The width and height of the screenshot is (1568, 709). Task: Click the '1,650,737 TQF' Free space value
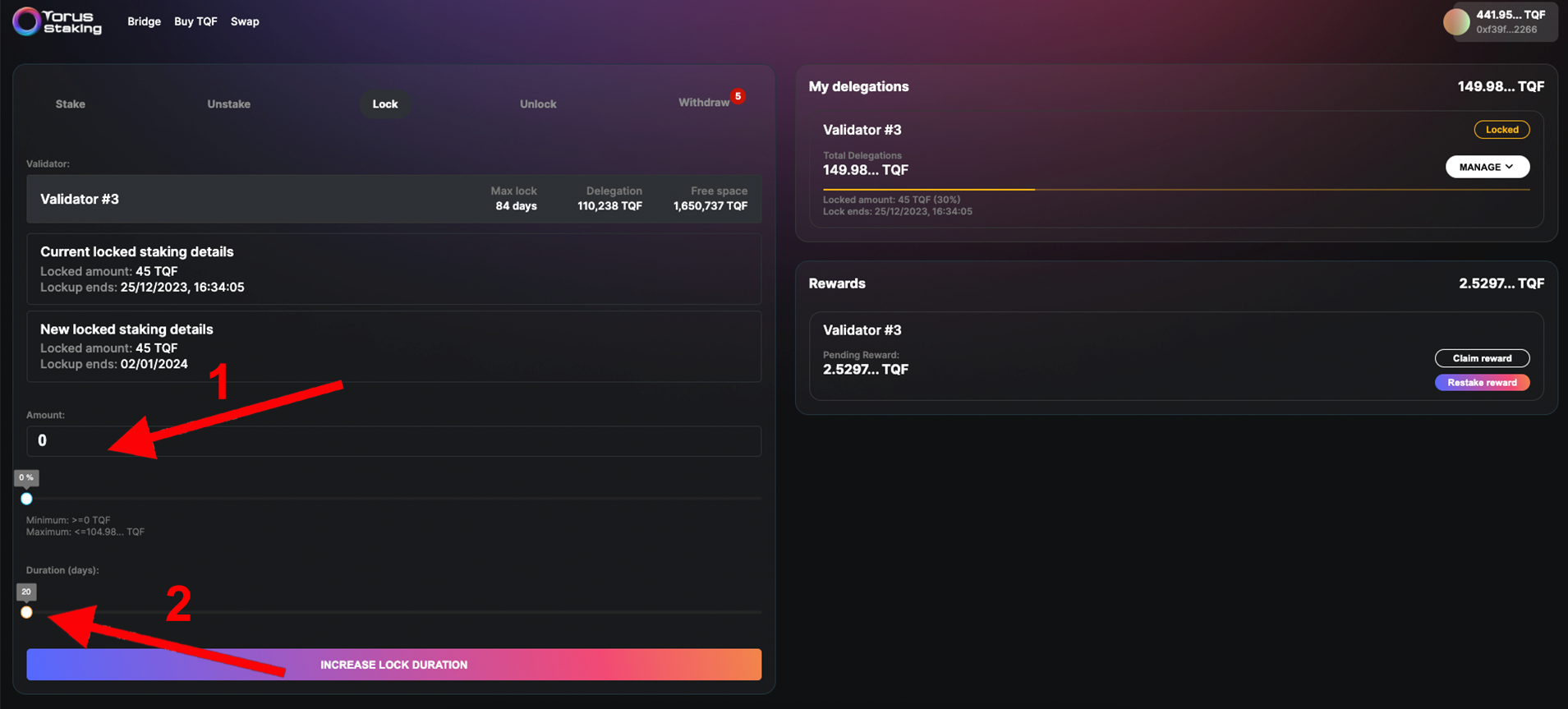(x=710, y=206)
